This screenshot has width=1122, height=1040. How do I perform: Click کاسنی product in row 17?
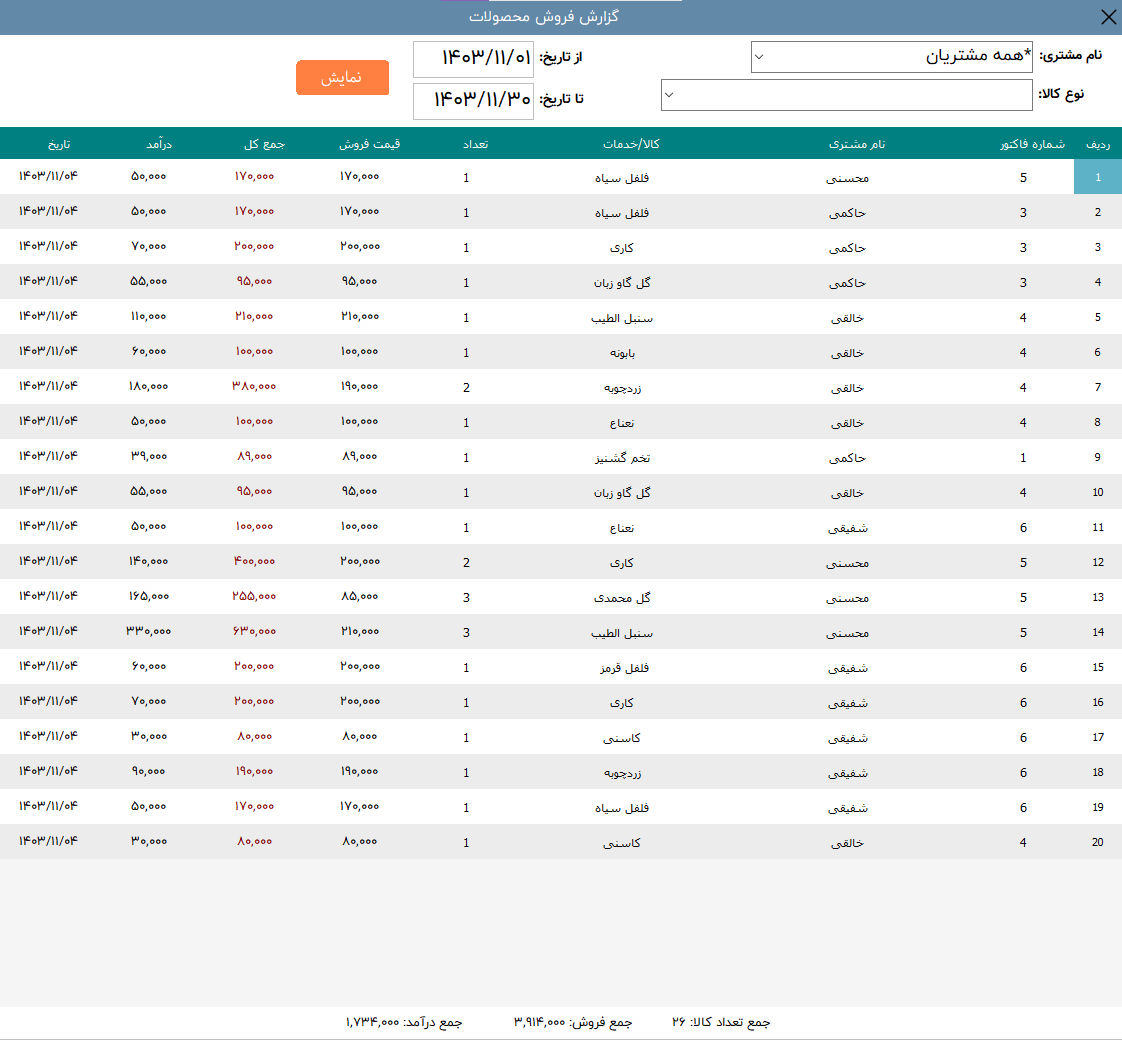coord(622,738)
